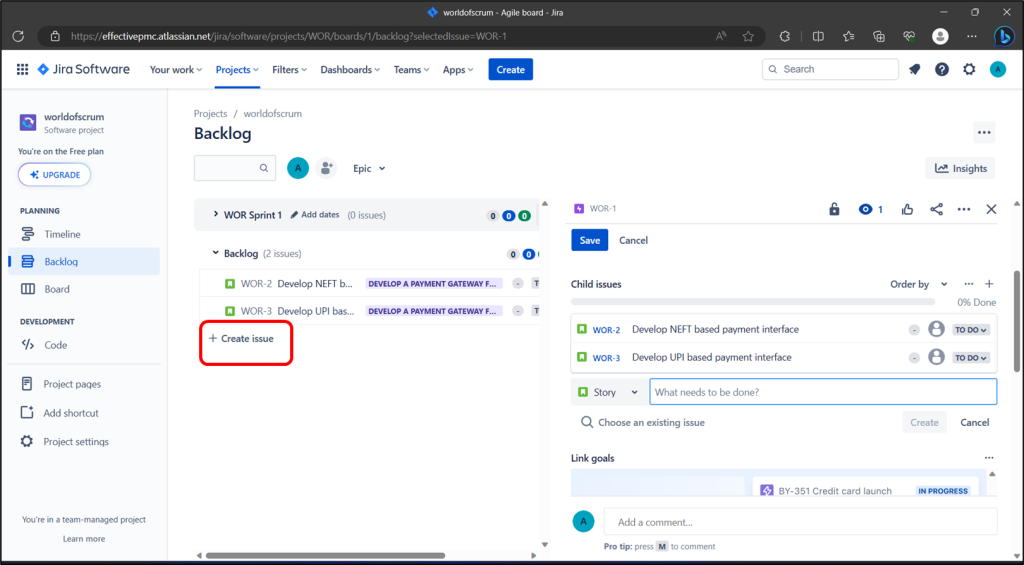This screenshot has height=565, width=1024.
Task: Open the Bing Copilot sidebar icon
Action: pos(1004,37)
